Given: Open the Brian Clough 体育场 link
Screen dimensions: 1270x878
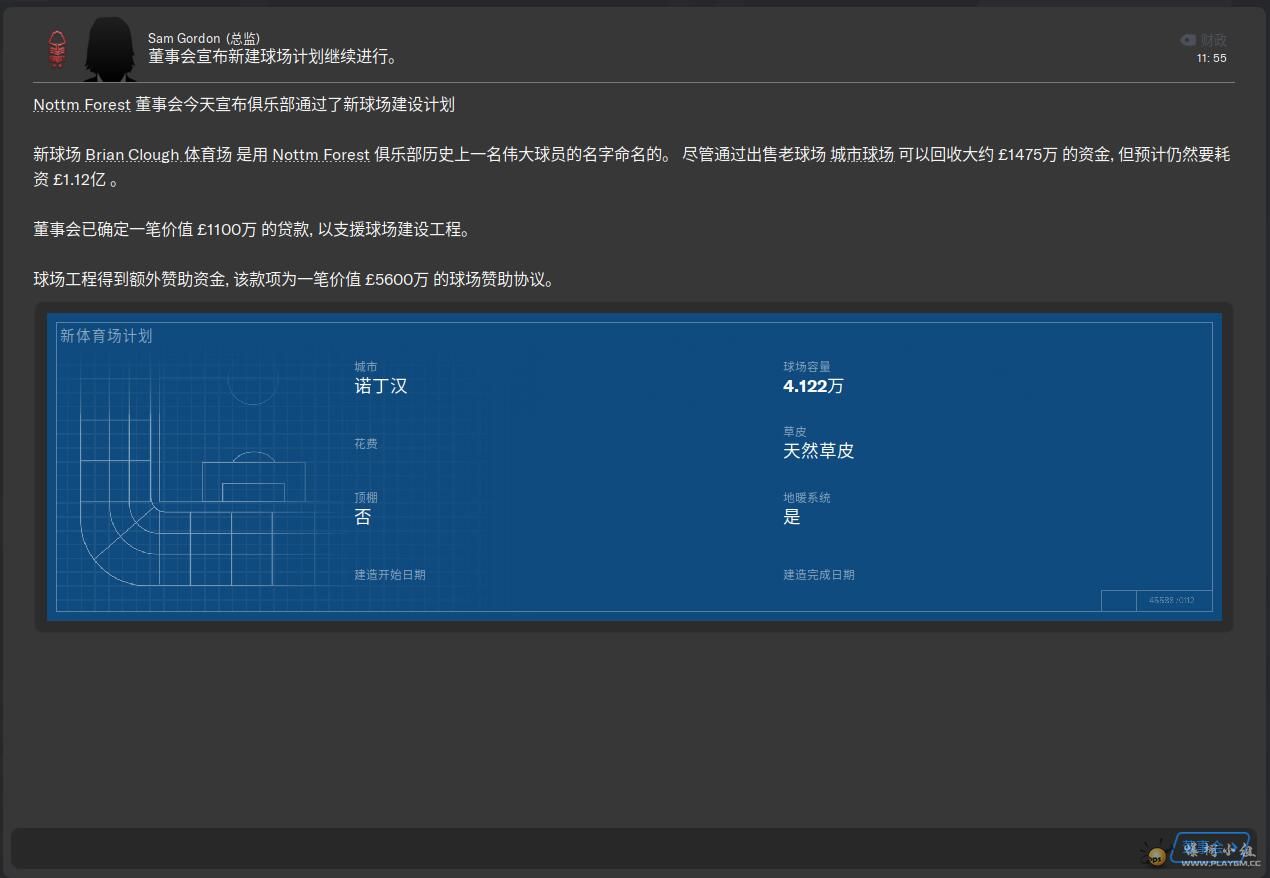Looking at the screenshot, I should [159, 155].
